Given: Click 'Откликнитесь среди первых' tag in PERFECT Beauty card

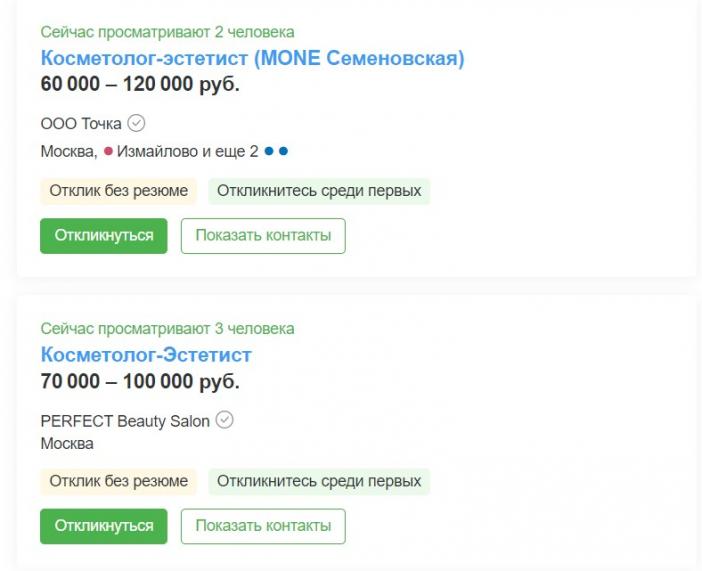Looking at the screenshot, I should (319, 481).
